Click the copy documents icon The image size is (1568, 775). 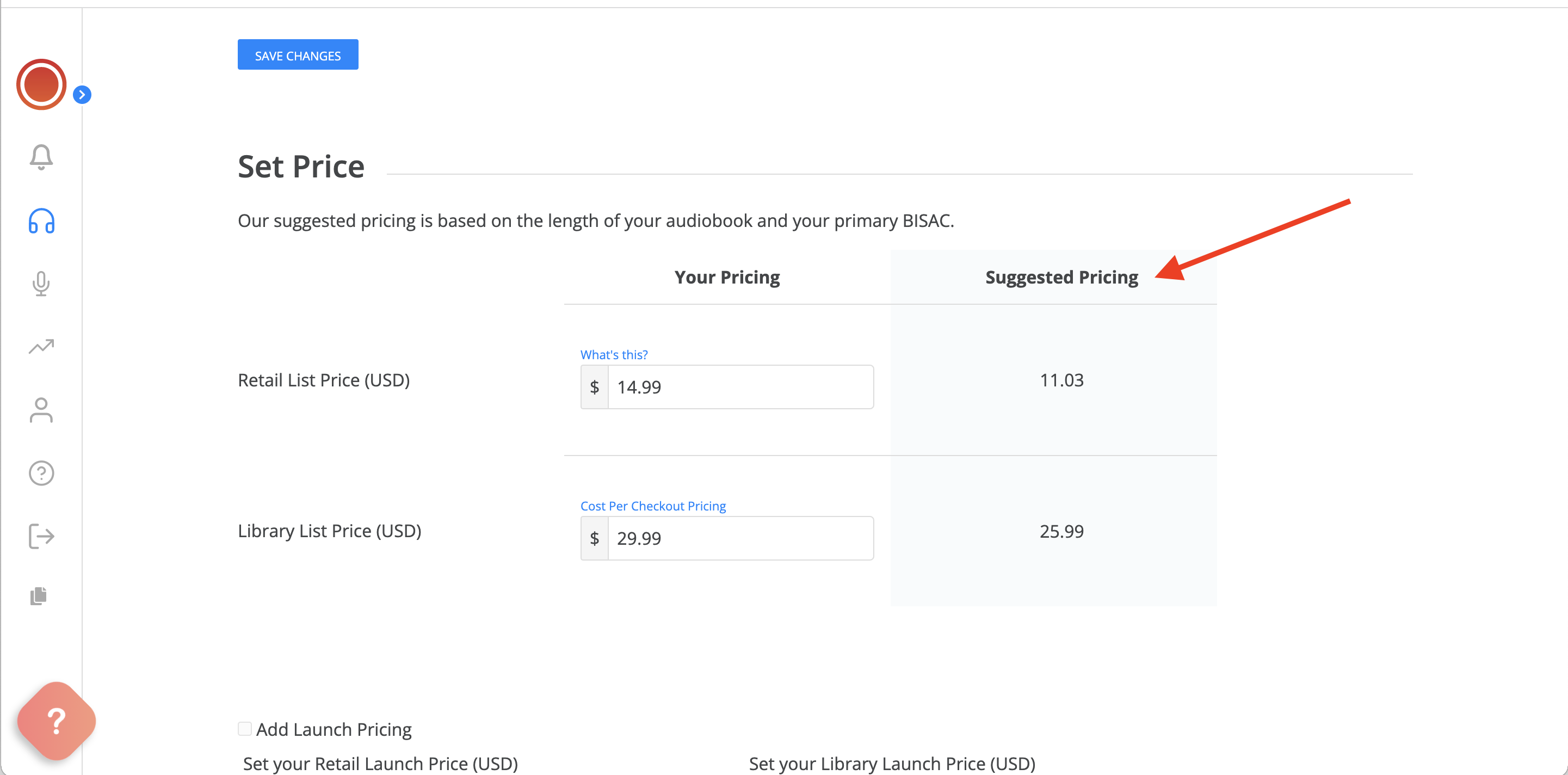point(38,596)
